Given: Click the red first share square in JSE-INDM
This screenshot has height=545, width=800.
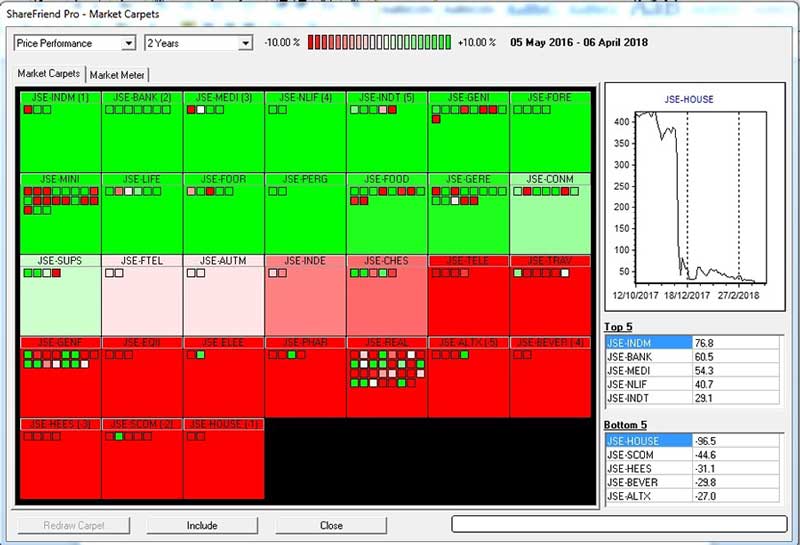Looking at the screenshot, I should pos(28,110).
